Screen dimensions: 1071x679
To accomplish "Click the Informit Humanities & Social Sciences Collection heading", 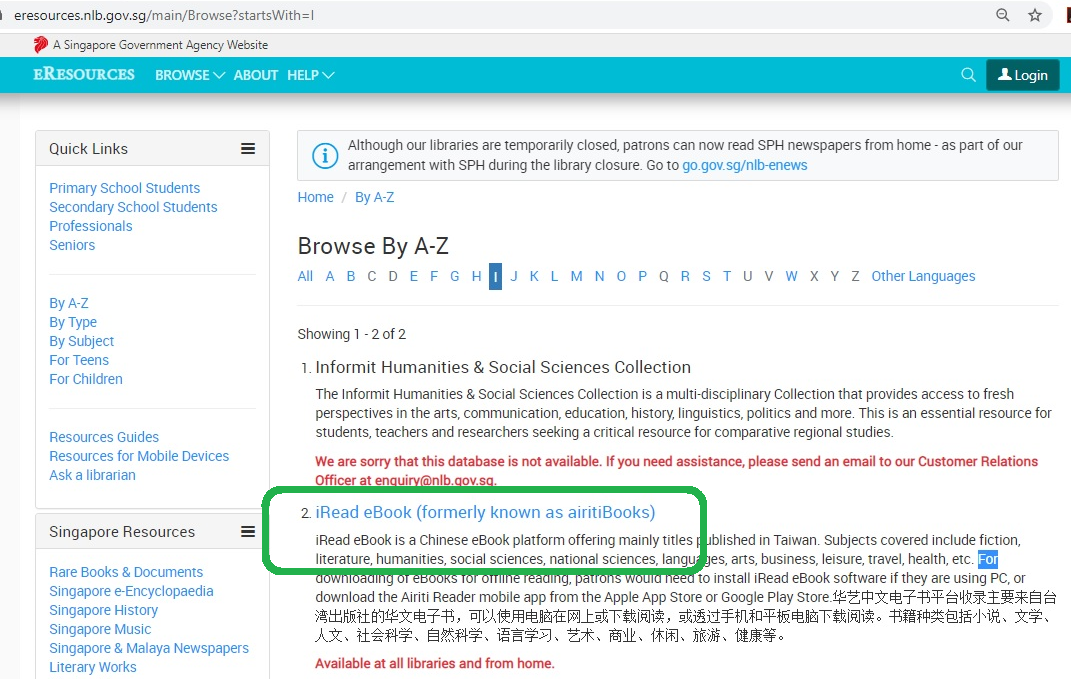I will (x=503, y=368).
